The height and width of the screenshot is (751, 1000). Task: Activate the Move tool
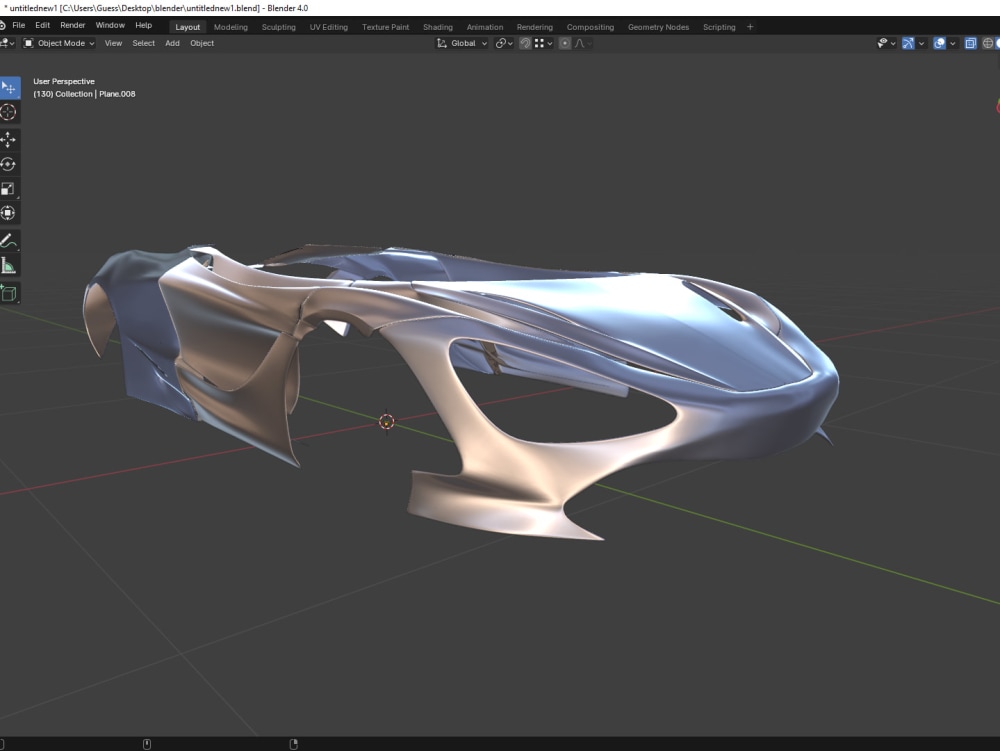click(8, 140)
